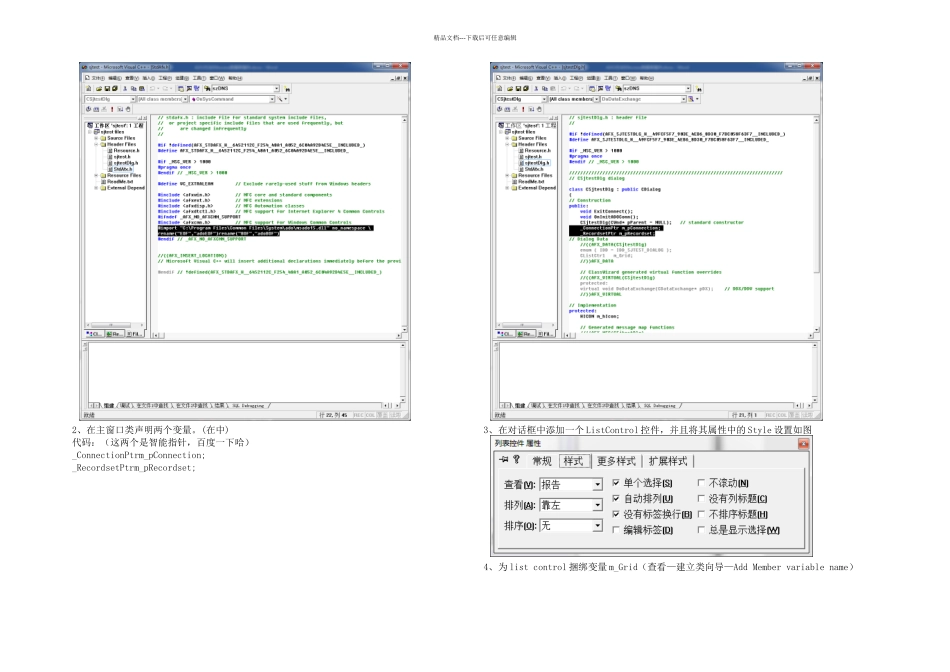
Task: Uncheck the 单个选择(S) checkbox
Action: click(x=616, y=483)
